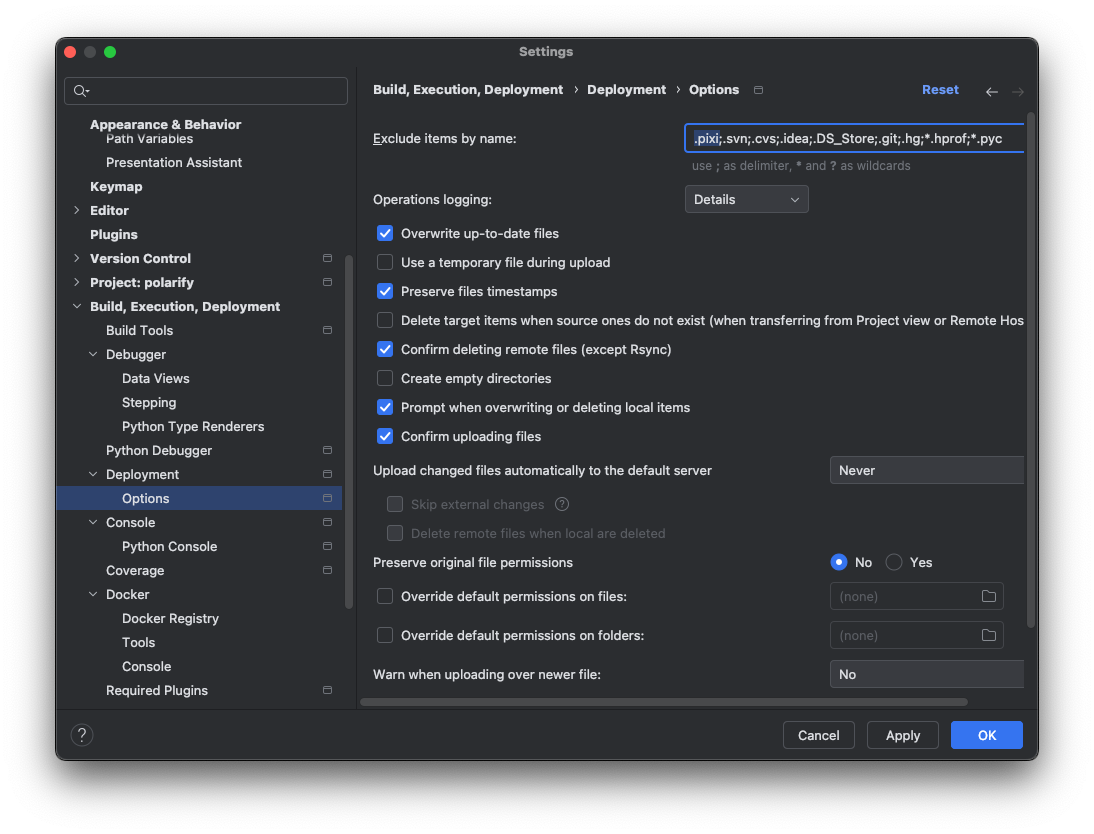Enable Use a temporary file during upload
Image resolution: width=1094 pixels, height=834 pixels.
point(385,262)
